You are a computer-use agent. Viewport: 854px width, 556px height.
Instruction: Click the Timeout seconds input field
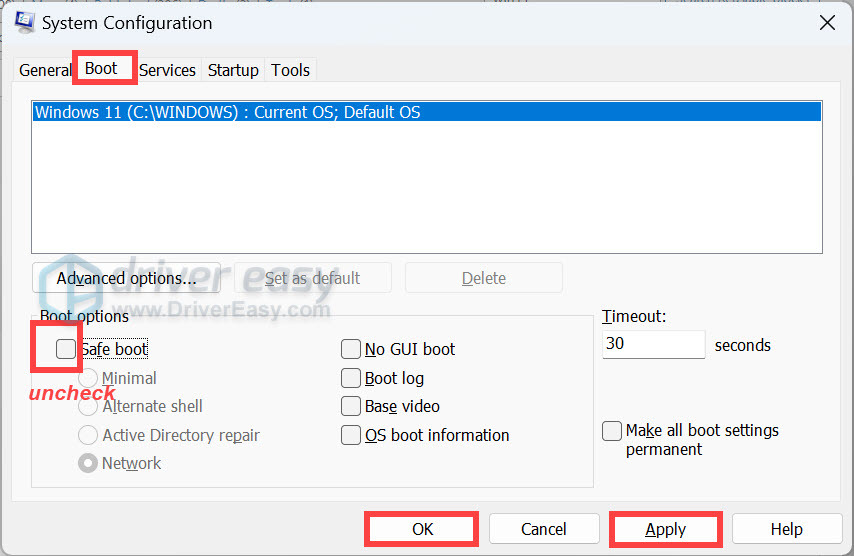coord(654,345)
